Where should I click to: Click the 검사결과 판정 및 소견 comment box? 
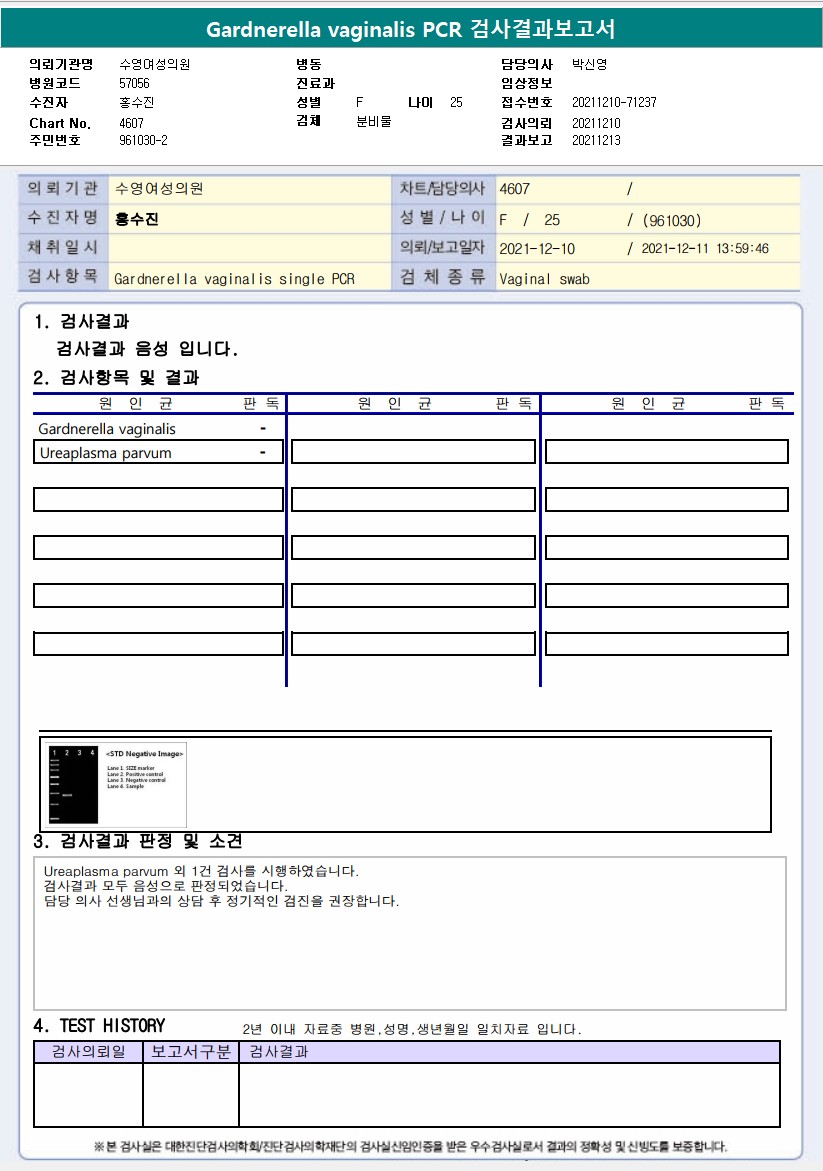pos(410,934)
